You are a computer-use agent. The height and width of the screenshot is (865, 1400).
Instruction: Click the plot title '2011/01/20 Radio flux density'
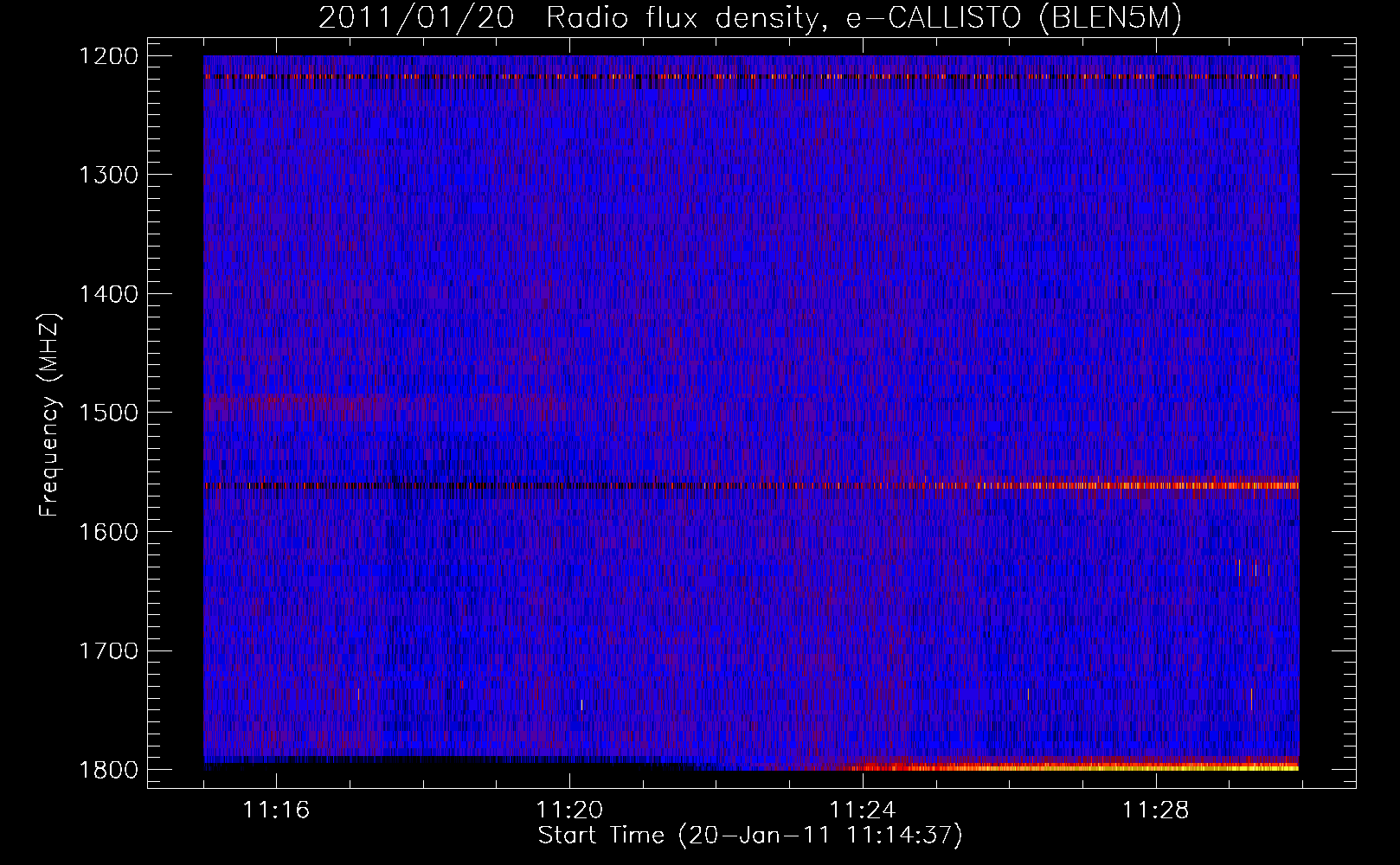(x=568, y=18)
